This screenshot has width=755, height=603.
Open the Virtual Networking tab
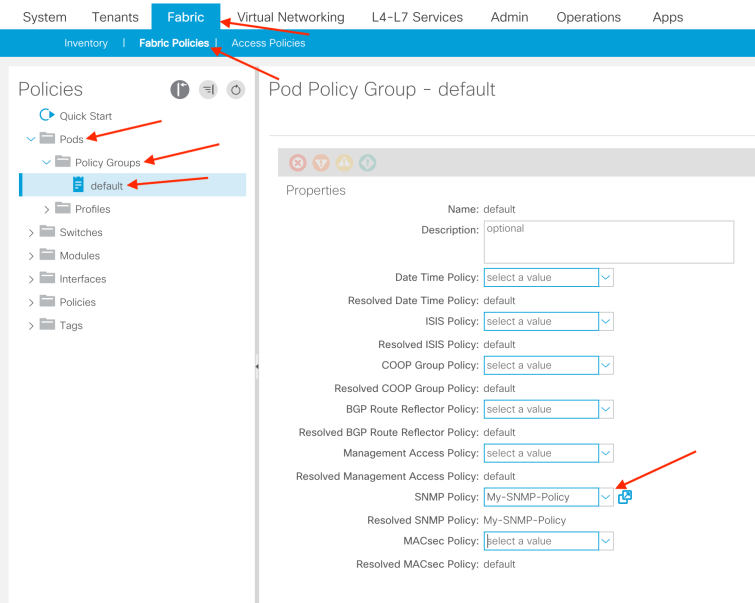290,17
